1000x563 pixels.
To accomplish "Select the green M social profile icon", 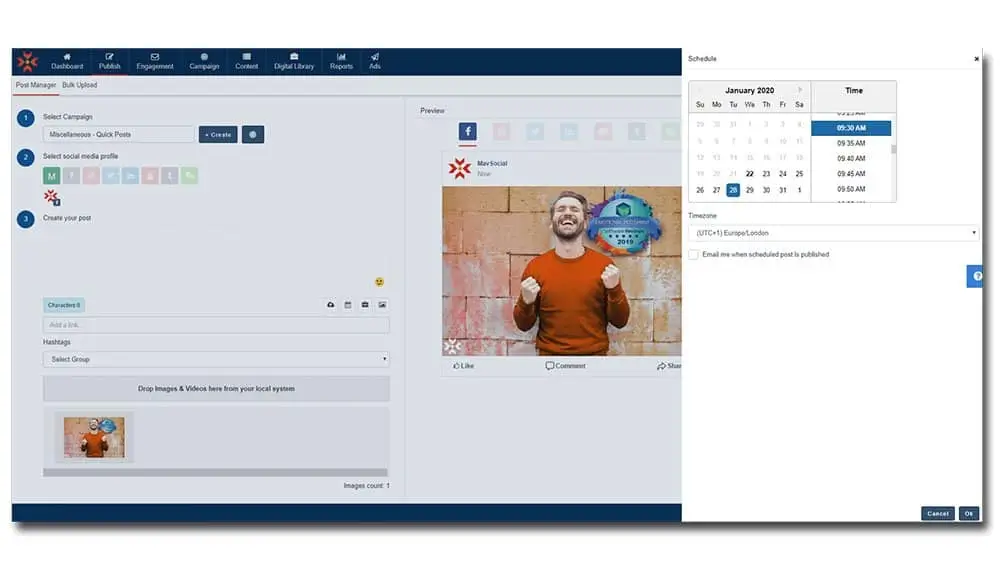I will point(52,175).
